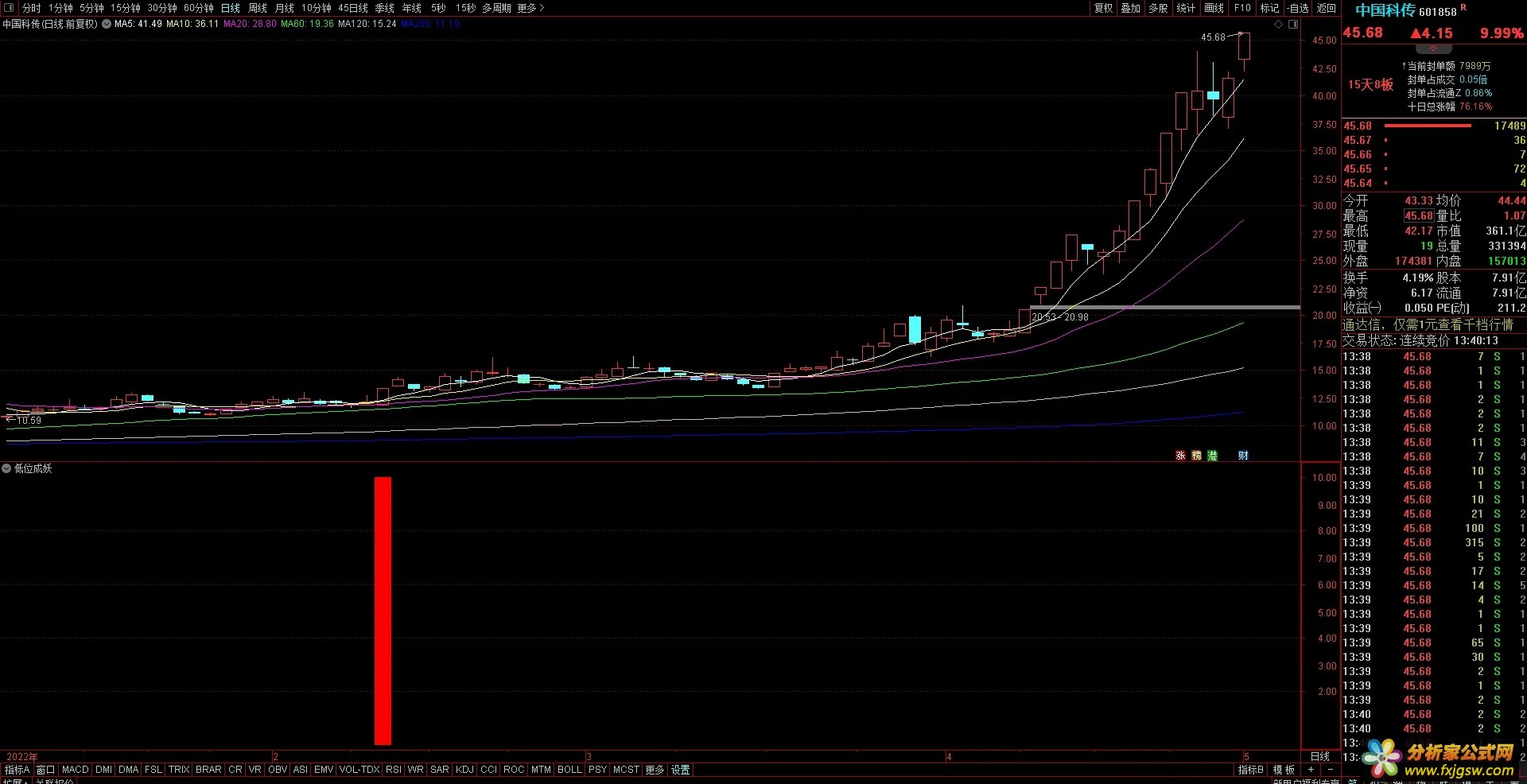Open the indicator dropdown next to 中国科传 title

point(107,24)
